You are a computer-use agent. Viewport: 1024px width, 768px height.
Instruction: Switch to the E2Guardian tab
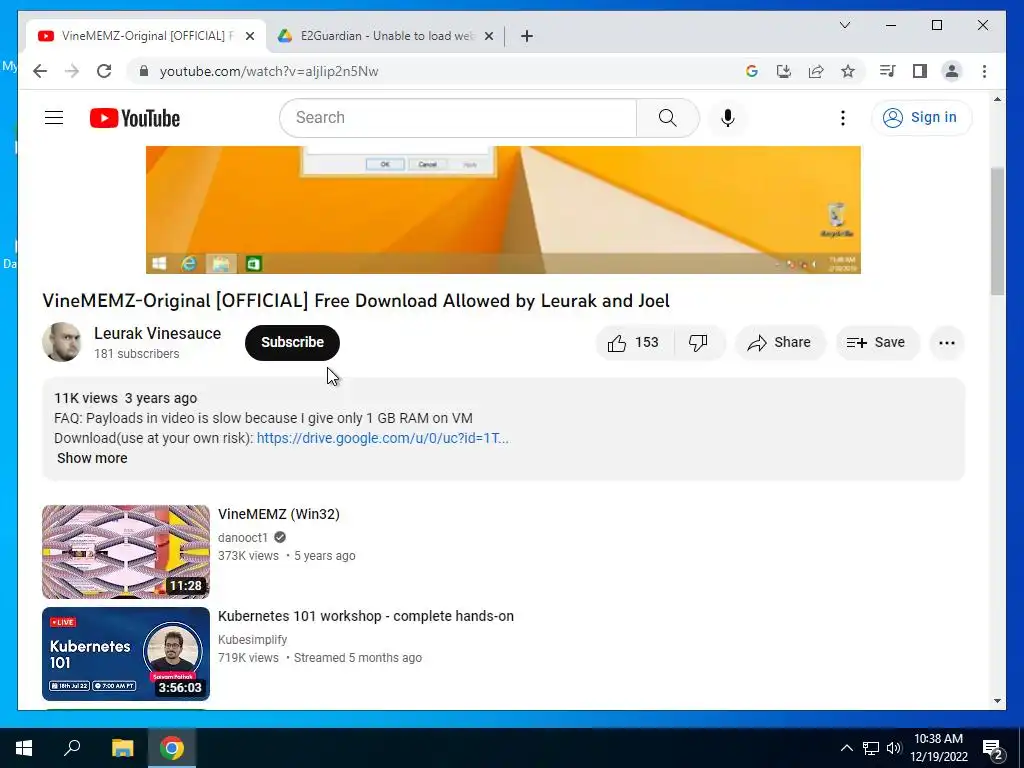pos(385,36)
